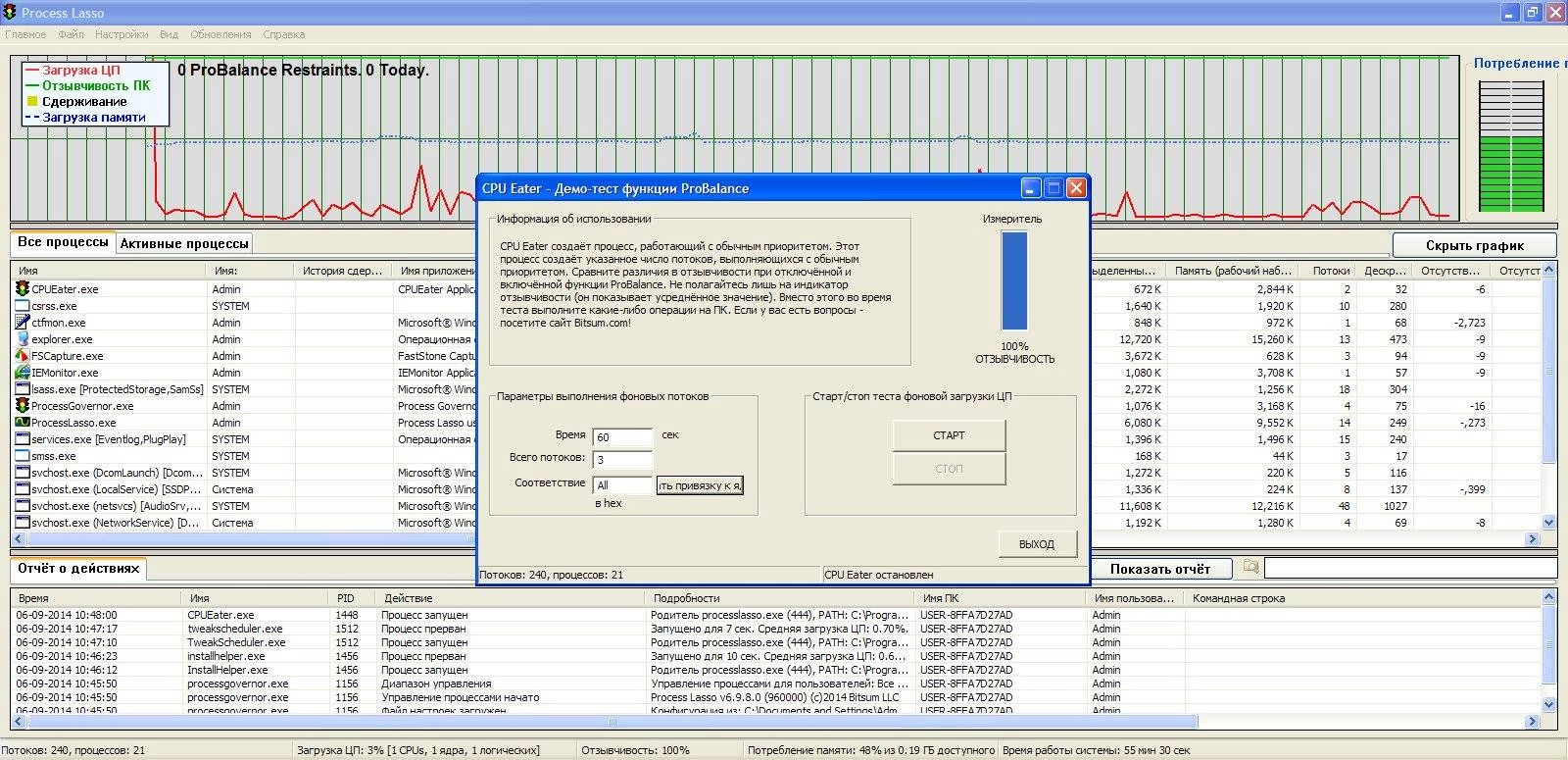Minimize the CPU Eater dialog
The height and width of the screenshot is (760, 1568).
click(1031, 188)
